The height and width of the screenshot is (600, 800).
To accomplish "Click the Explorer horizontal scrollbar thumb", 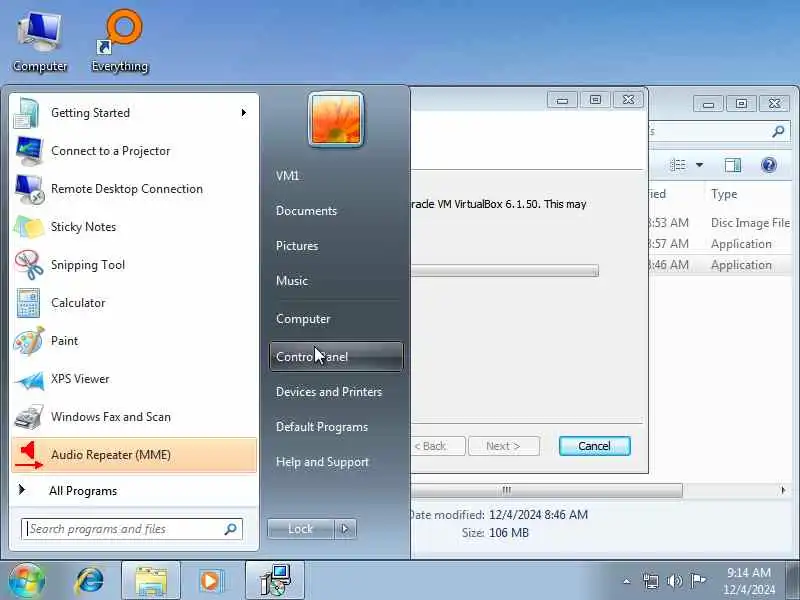I will [546, 491].
